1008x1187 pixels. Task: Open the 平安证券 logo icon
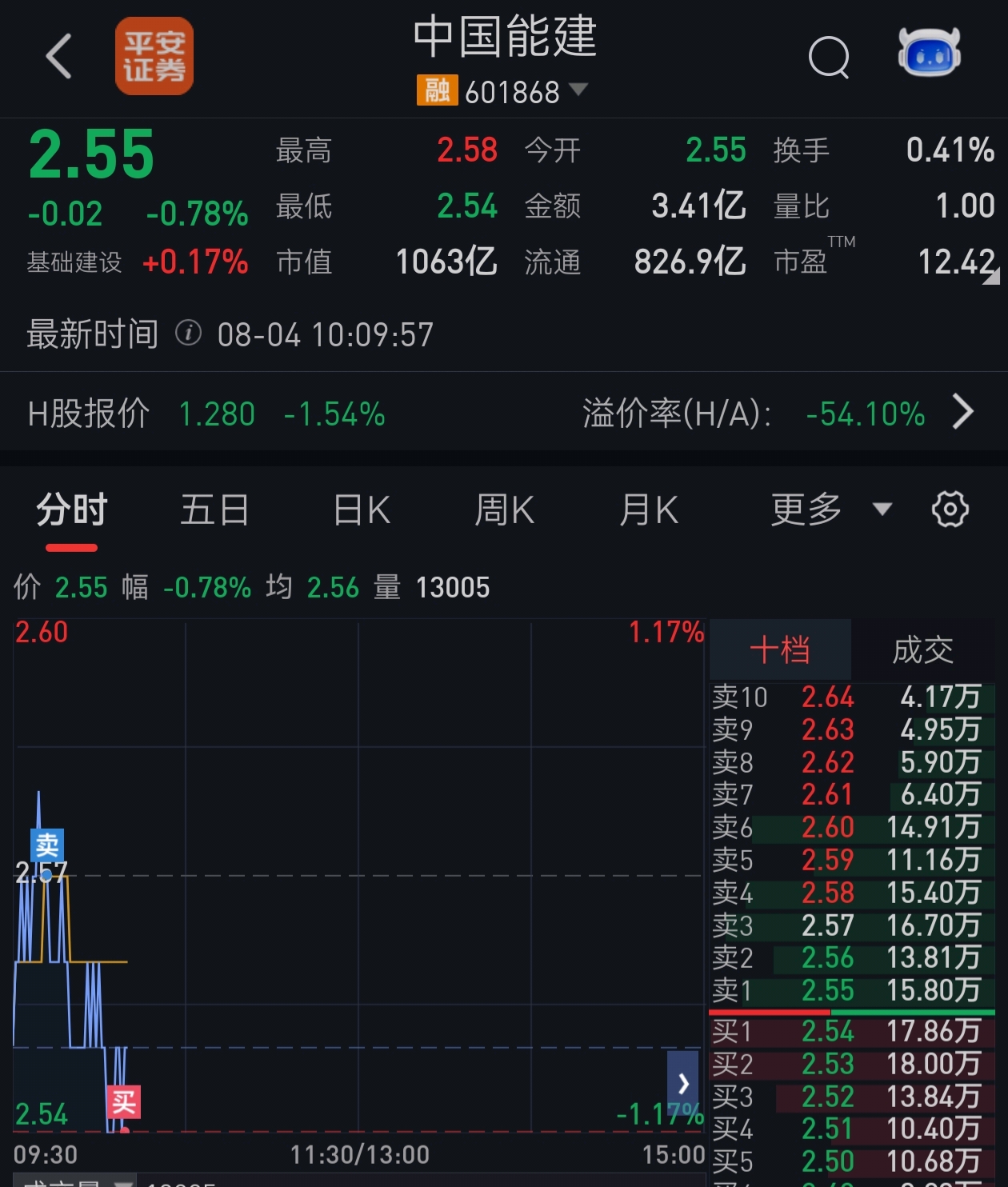(x=154, y=56)
